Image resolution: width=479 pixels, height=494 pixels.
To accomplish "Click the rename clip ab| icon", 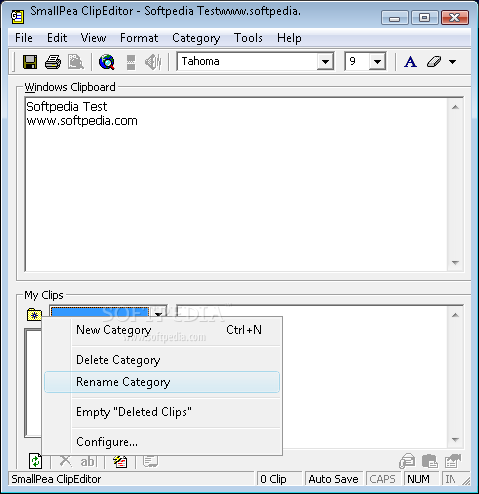I will (88, 462).
